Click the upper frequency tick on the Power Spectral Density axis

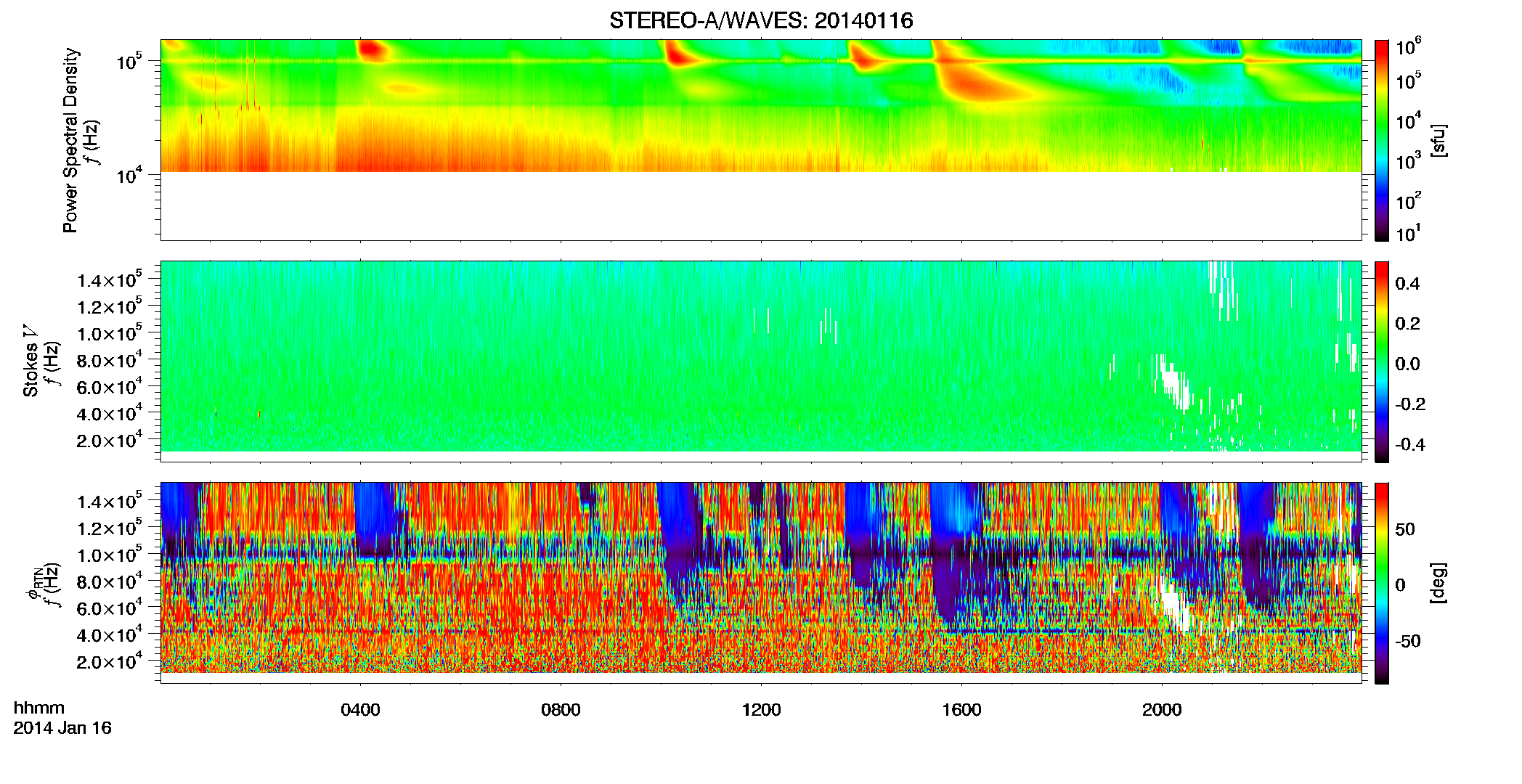pos(129,62)
